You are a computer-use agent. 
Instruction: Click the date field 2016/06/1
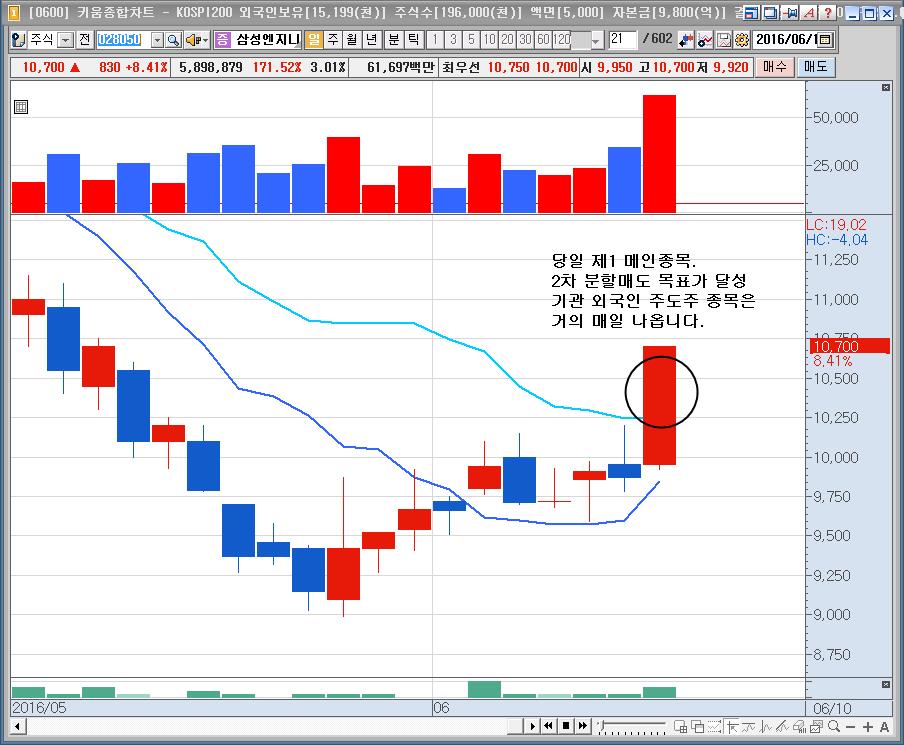786,40
